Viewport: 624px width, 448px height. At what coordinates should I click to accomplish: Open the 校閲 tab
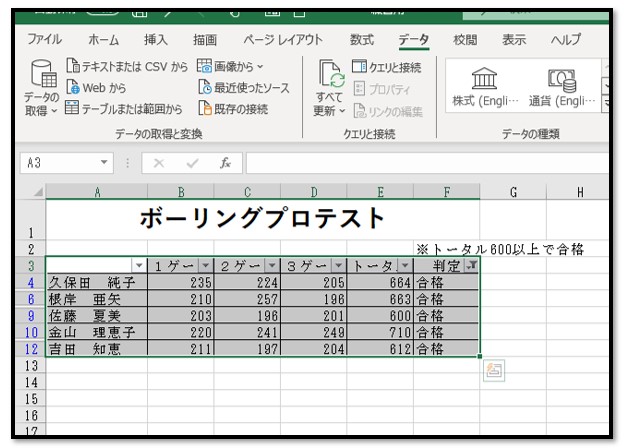pyautogui.click(x=465, y=39)
